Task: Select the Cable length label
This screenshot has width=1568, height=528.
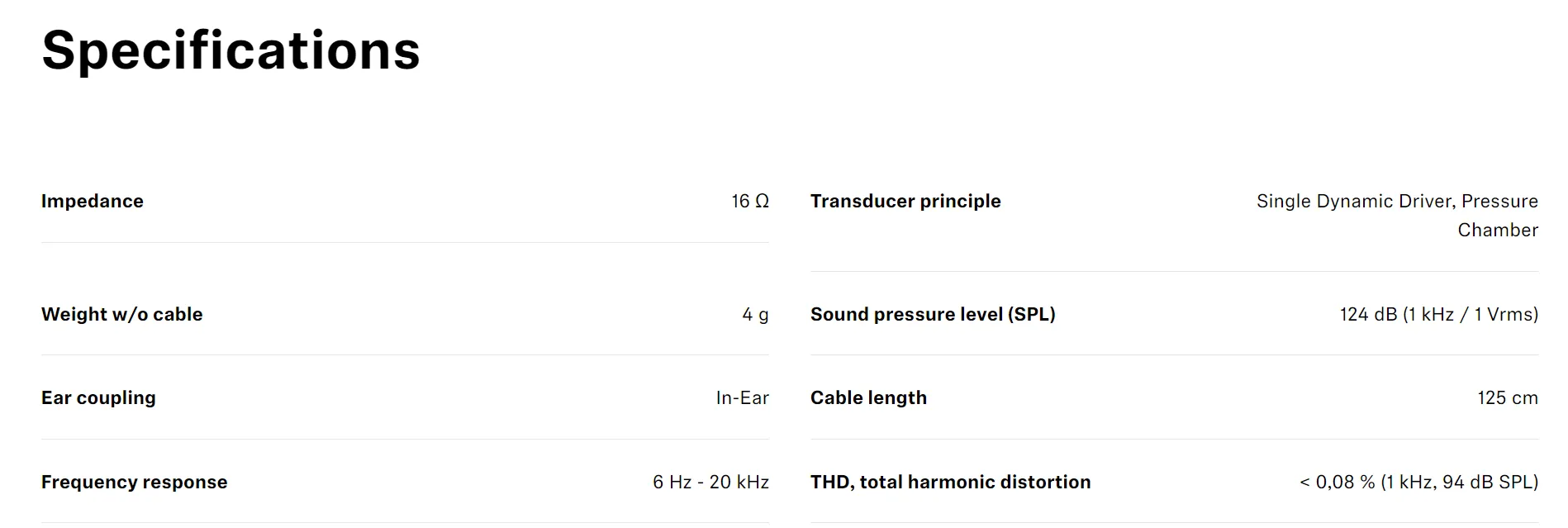Action: pos(868,397)
